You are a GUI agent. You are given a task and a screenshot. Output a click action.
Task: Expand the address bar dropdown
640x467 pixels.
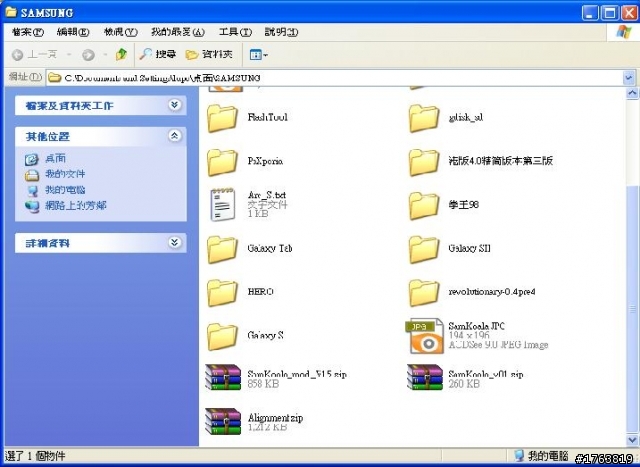[x=629, y=78]
